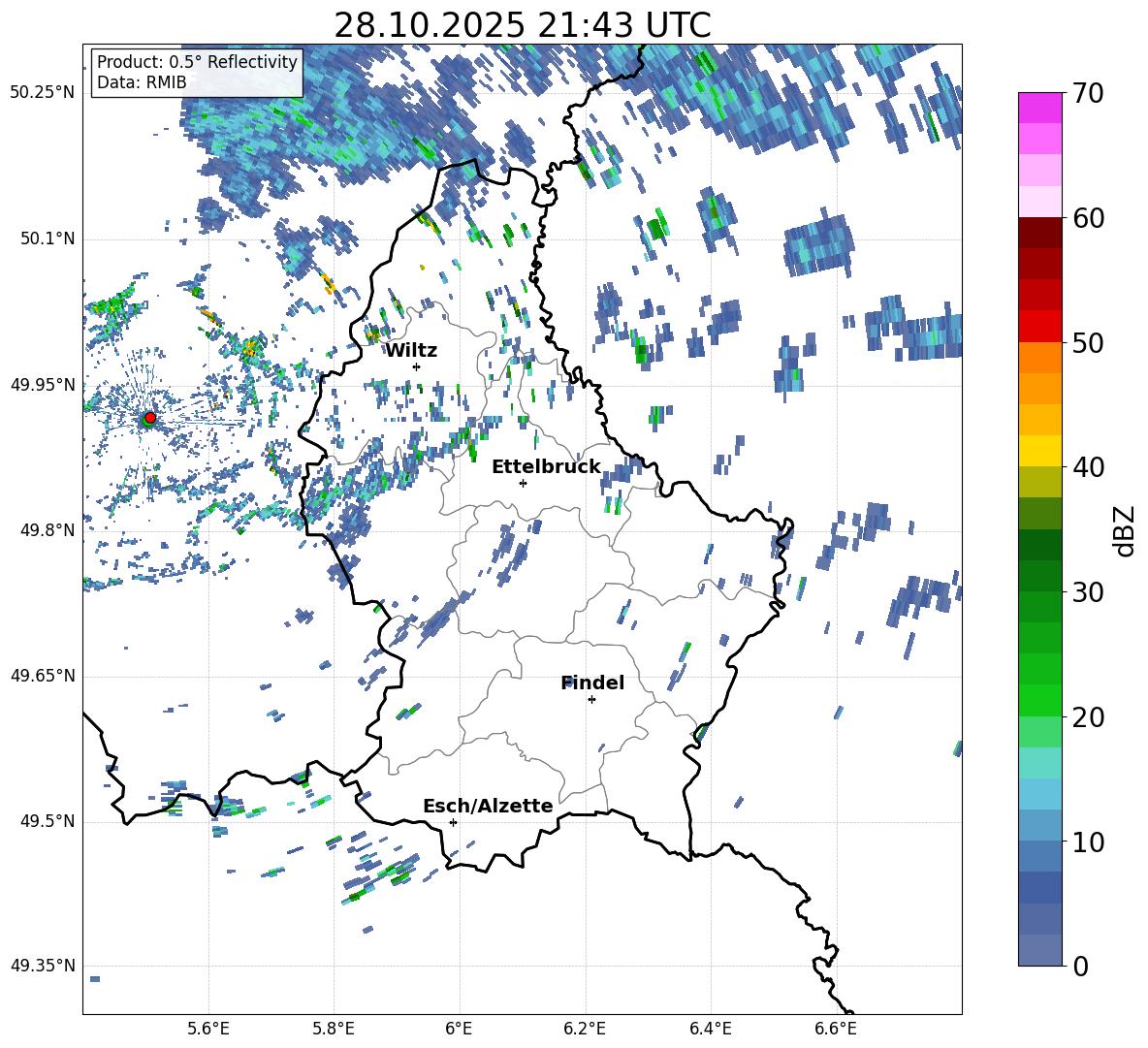Click the 0 tick on colorbar
Image resolution: width=1148 pixels, height=1048 pixels.
pyautogui.click(x=1080, y=966)
